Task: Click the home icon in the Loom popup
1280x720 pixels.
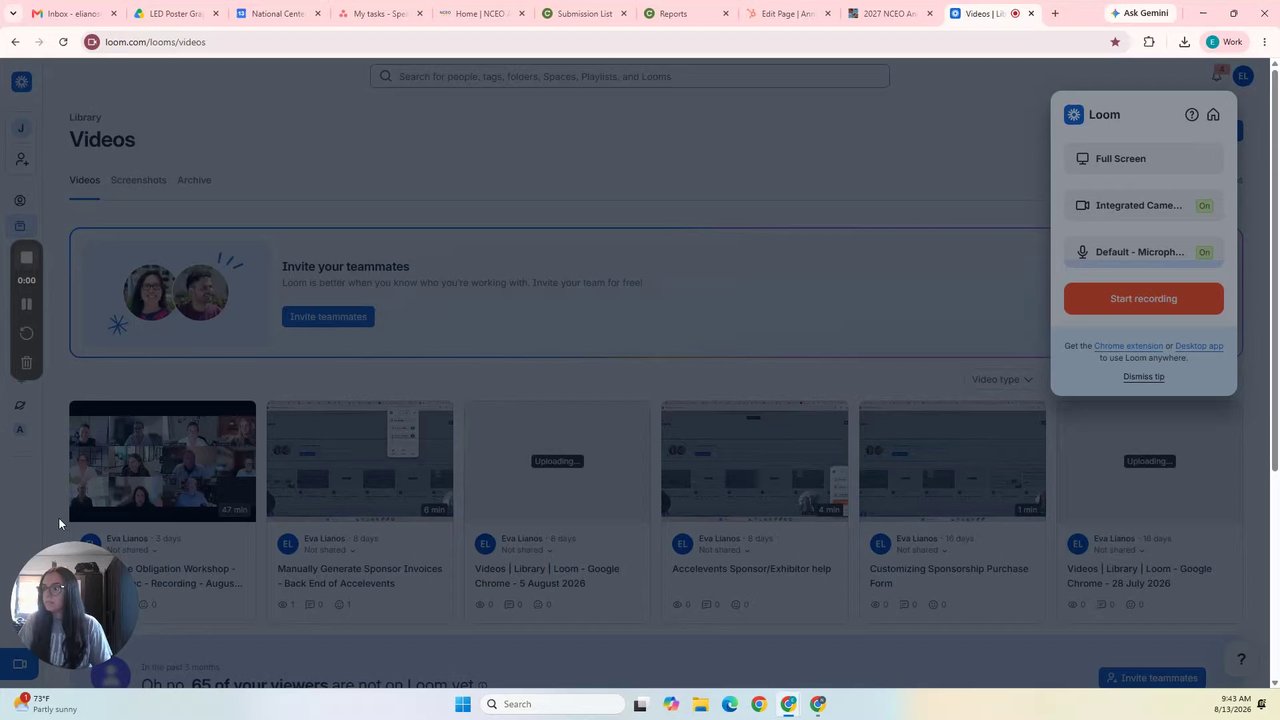Action: 1213,115
